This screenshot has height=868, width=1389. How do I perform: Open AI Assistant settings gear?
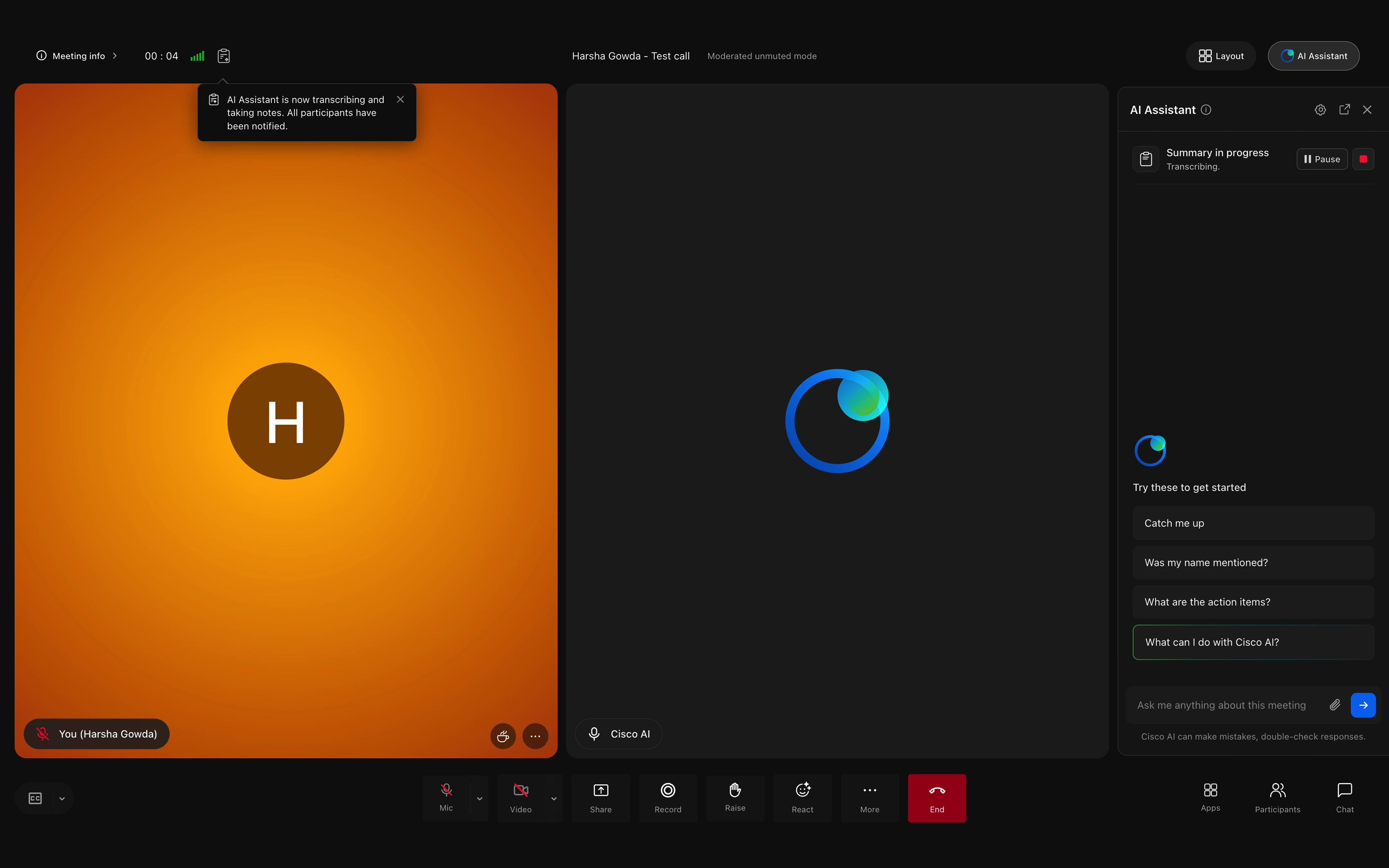[x=1320, y=110]
